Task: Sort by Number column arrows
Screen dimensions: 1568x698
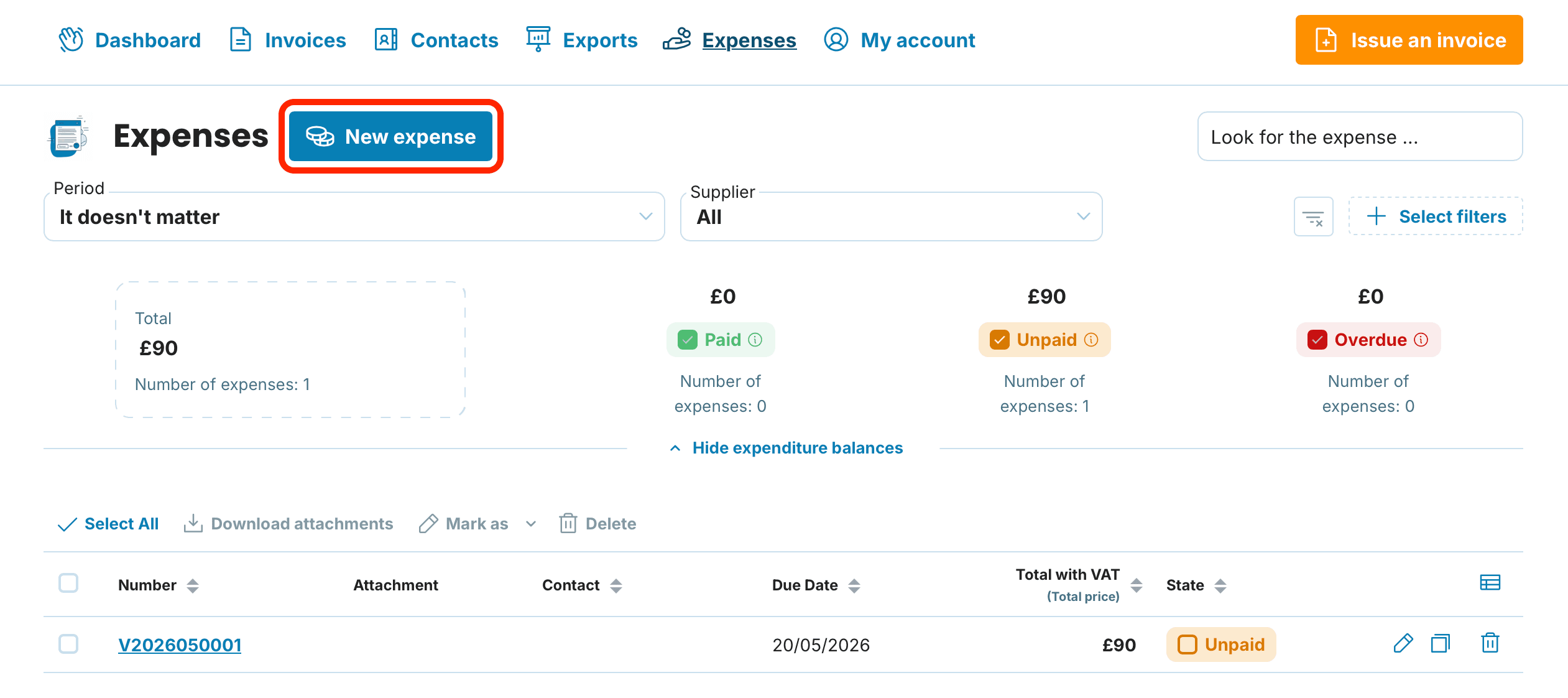Action: point(193,585)
